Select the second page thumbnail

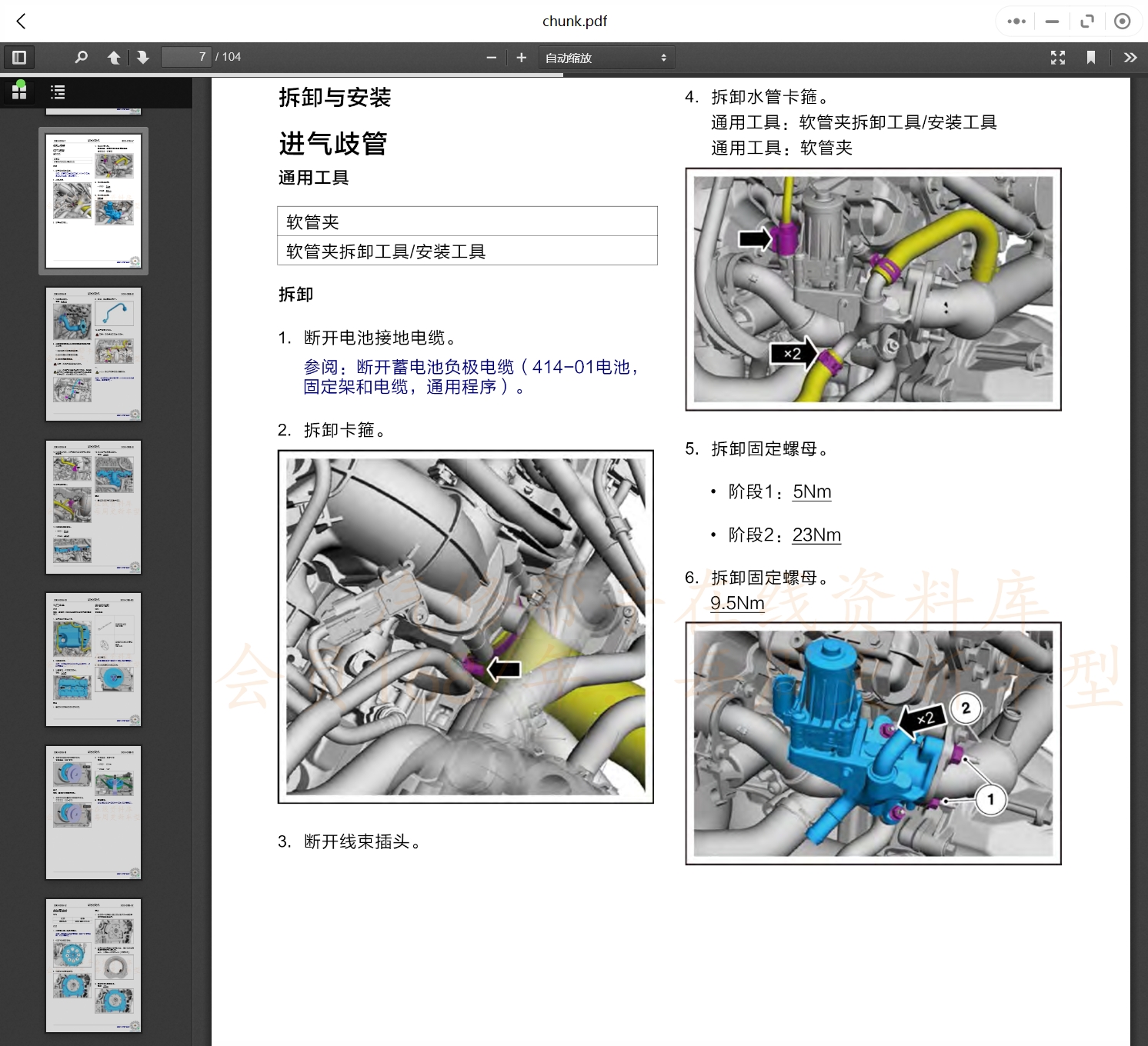coord(93,354)
